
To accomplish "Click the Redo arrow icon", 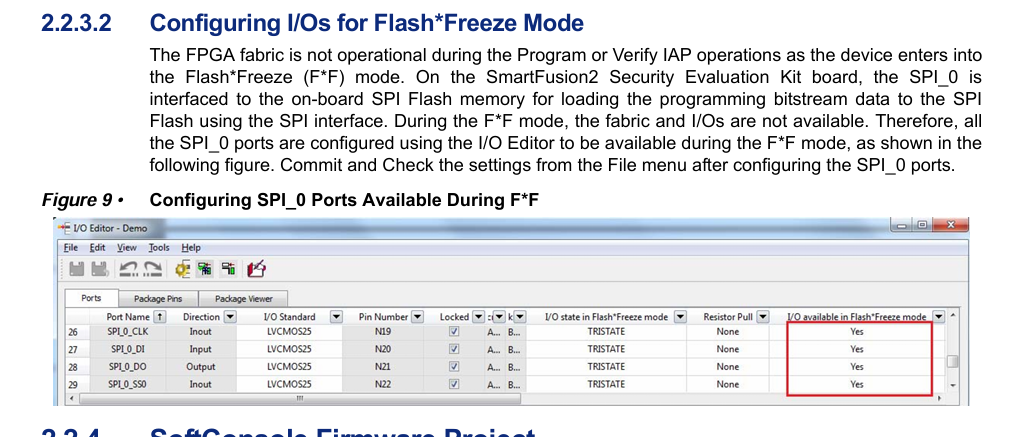I will pyautogui.click(x=153, y=269).
